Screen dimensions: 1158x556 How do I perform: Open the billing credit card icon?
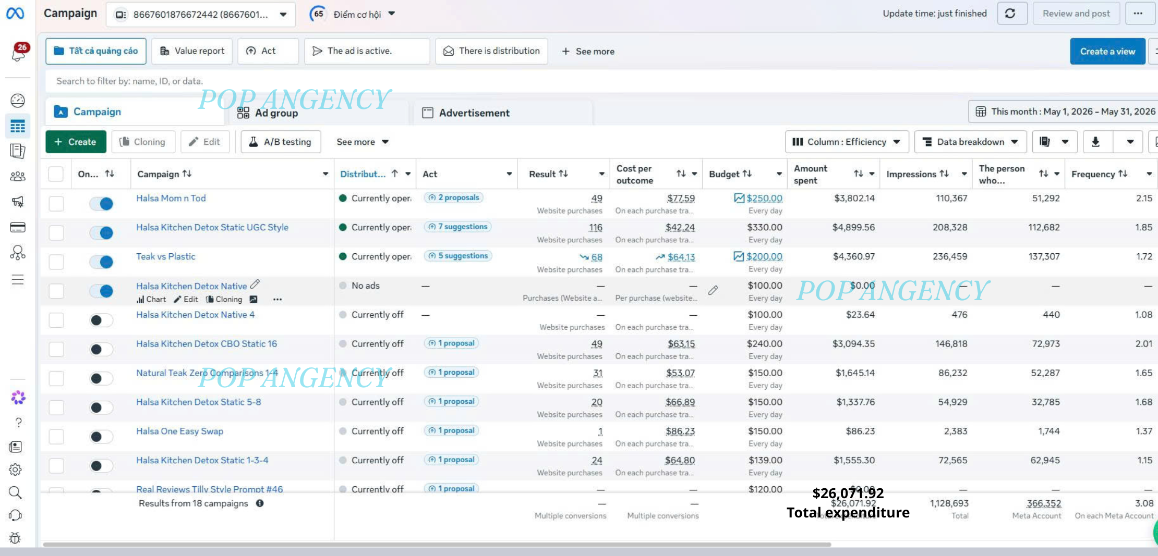pos(18,227)
